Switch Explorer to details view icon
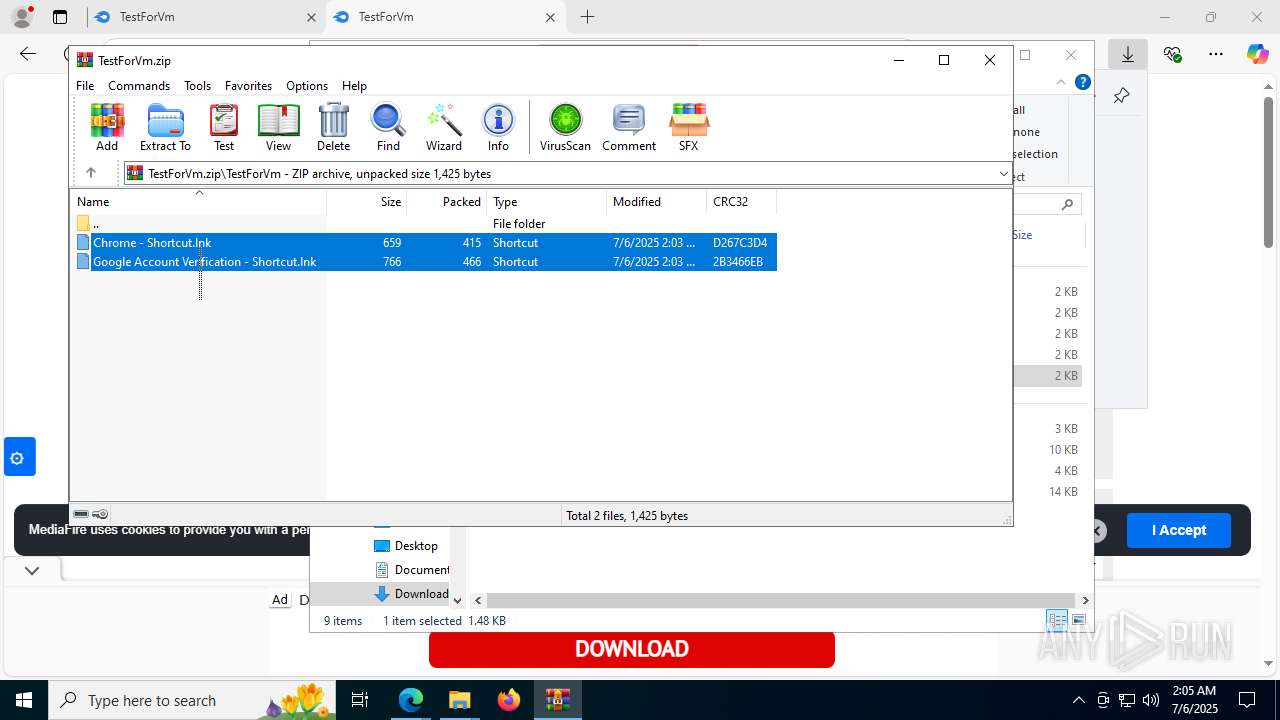This screenshot has height=720, width=1280. [1057, 620]
